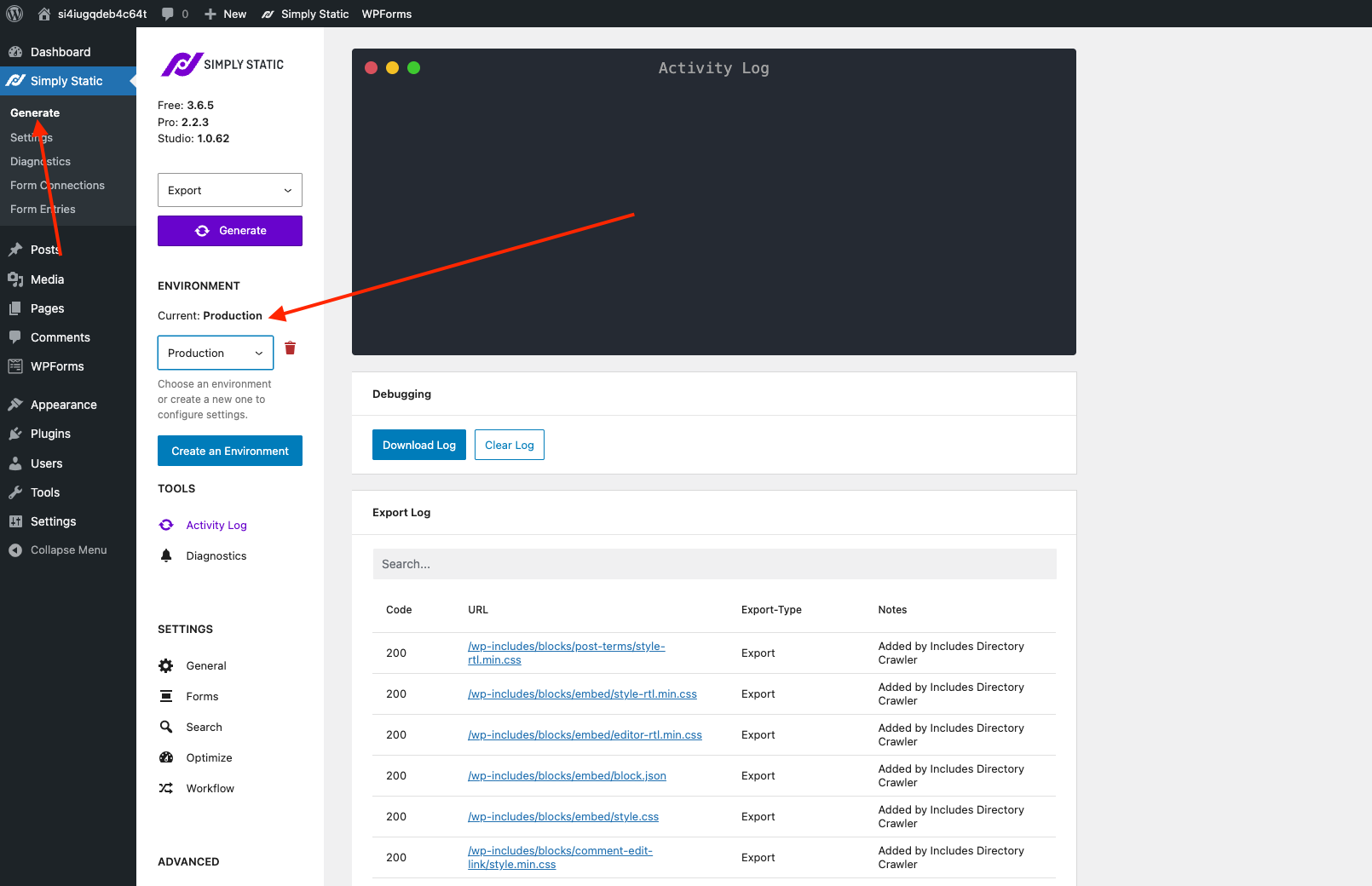Screen dimensions: 1372x886
Task: Open the Export type dropdown
Action: (x=230, y=190)
